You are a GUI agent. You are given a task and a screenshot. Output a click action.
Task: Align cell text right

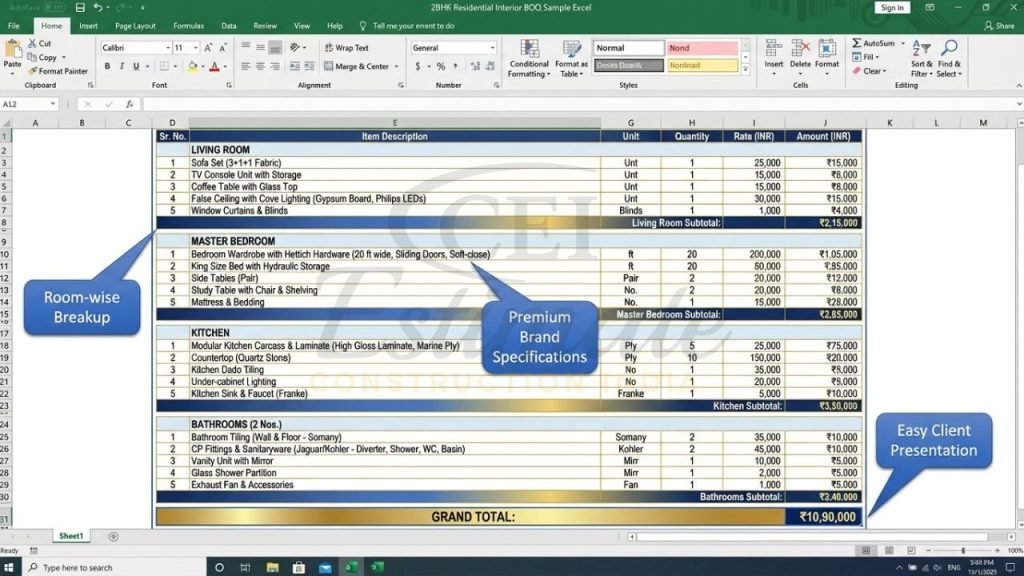coord(275,67)
